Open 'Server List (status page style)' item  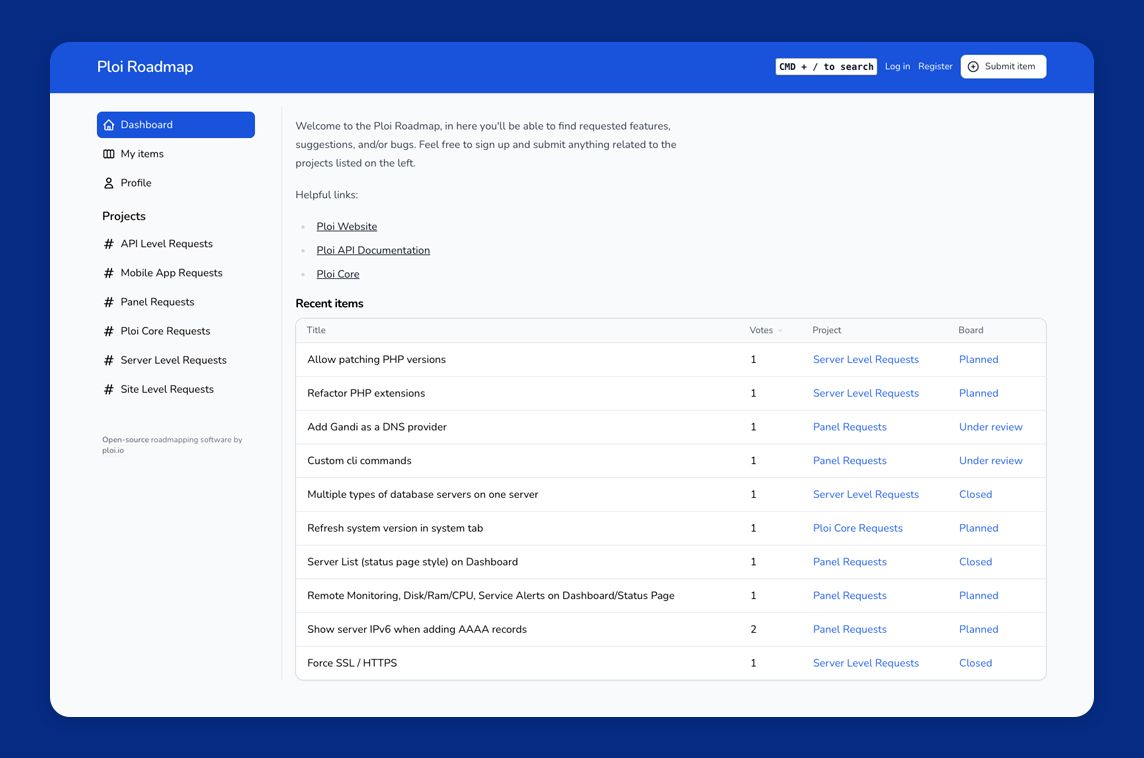click(x=412, y=562)
